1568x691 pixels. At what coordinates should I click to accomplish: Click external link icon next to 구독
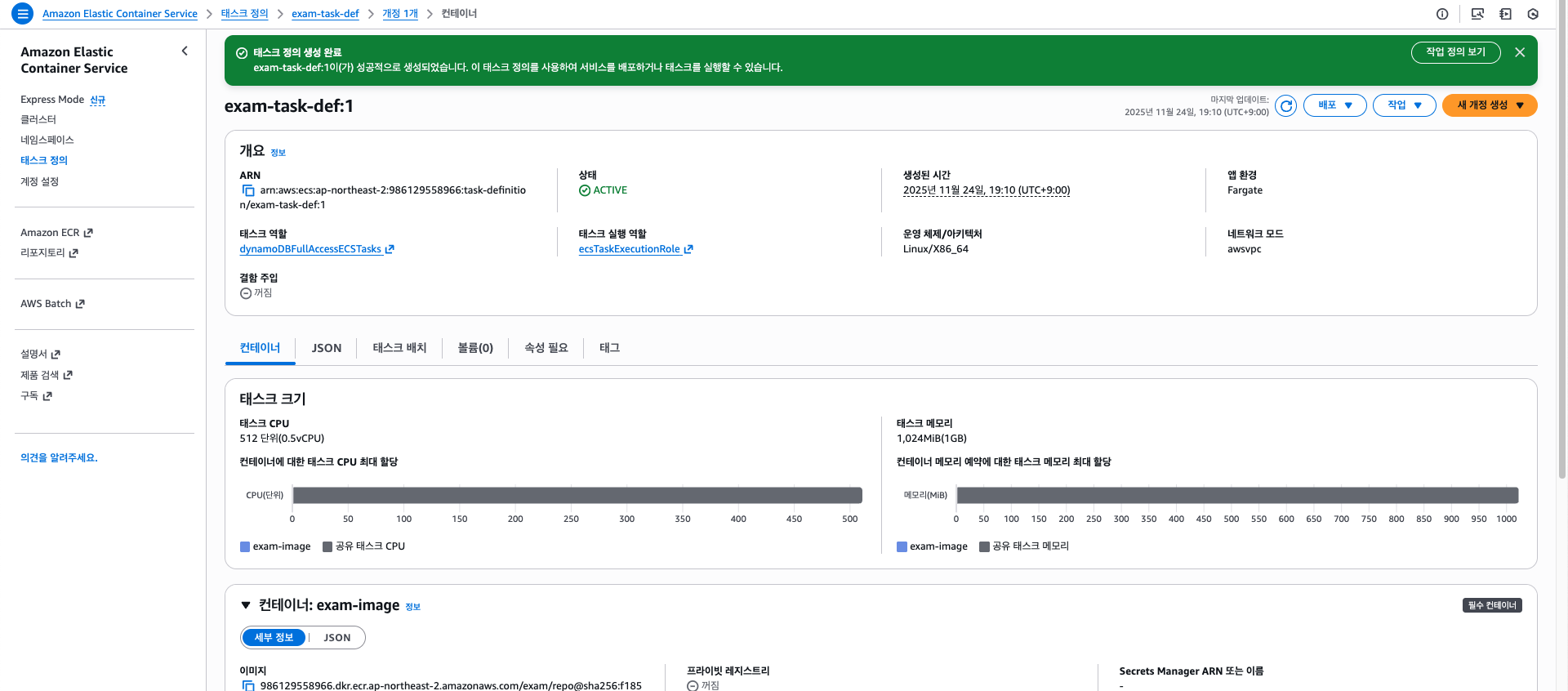47,396
